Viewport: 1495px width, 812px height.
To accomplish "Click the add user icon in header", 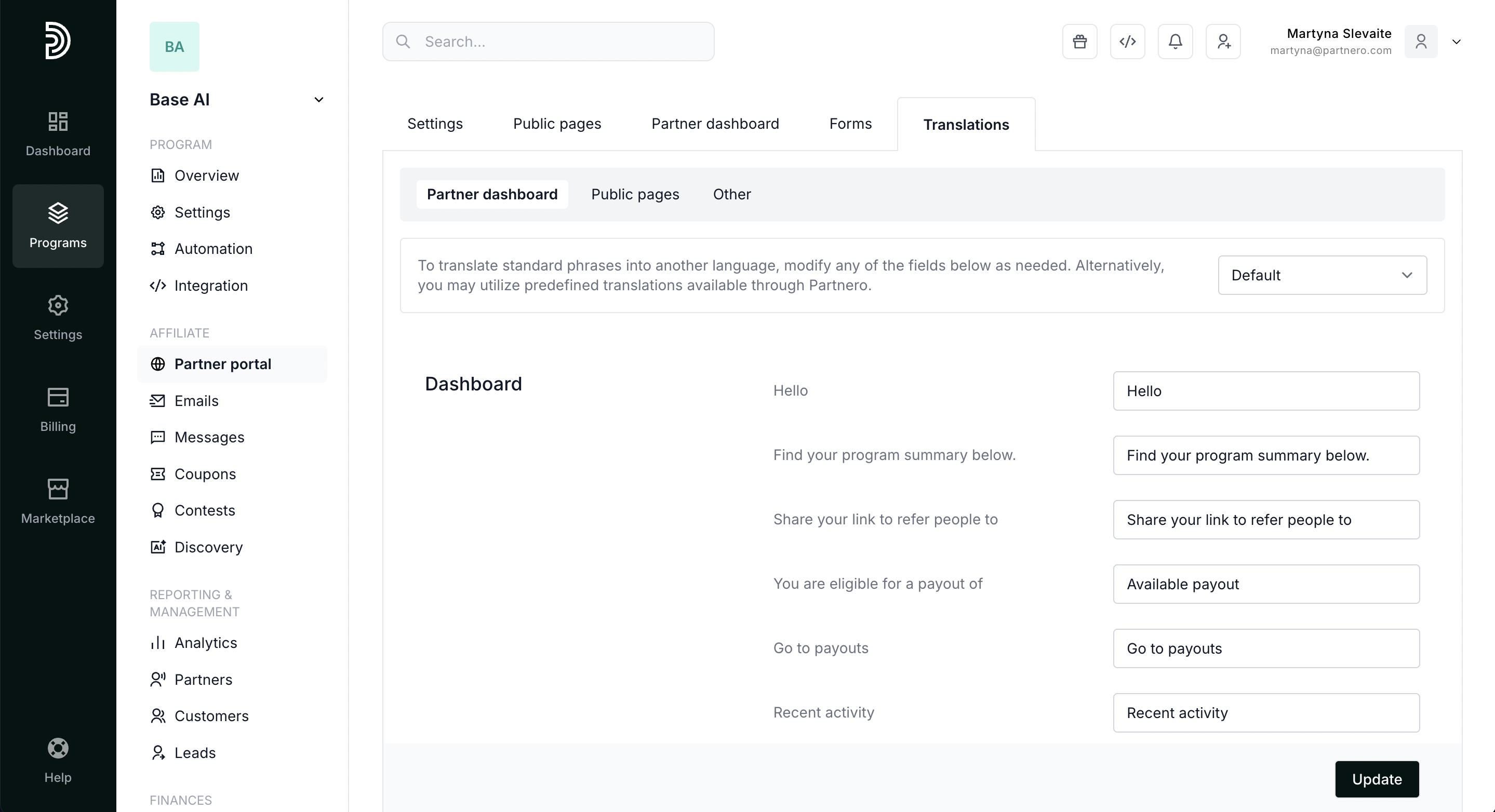I will click(x=1223, y=42).
